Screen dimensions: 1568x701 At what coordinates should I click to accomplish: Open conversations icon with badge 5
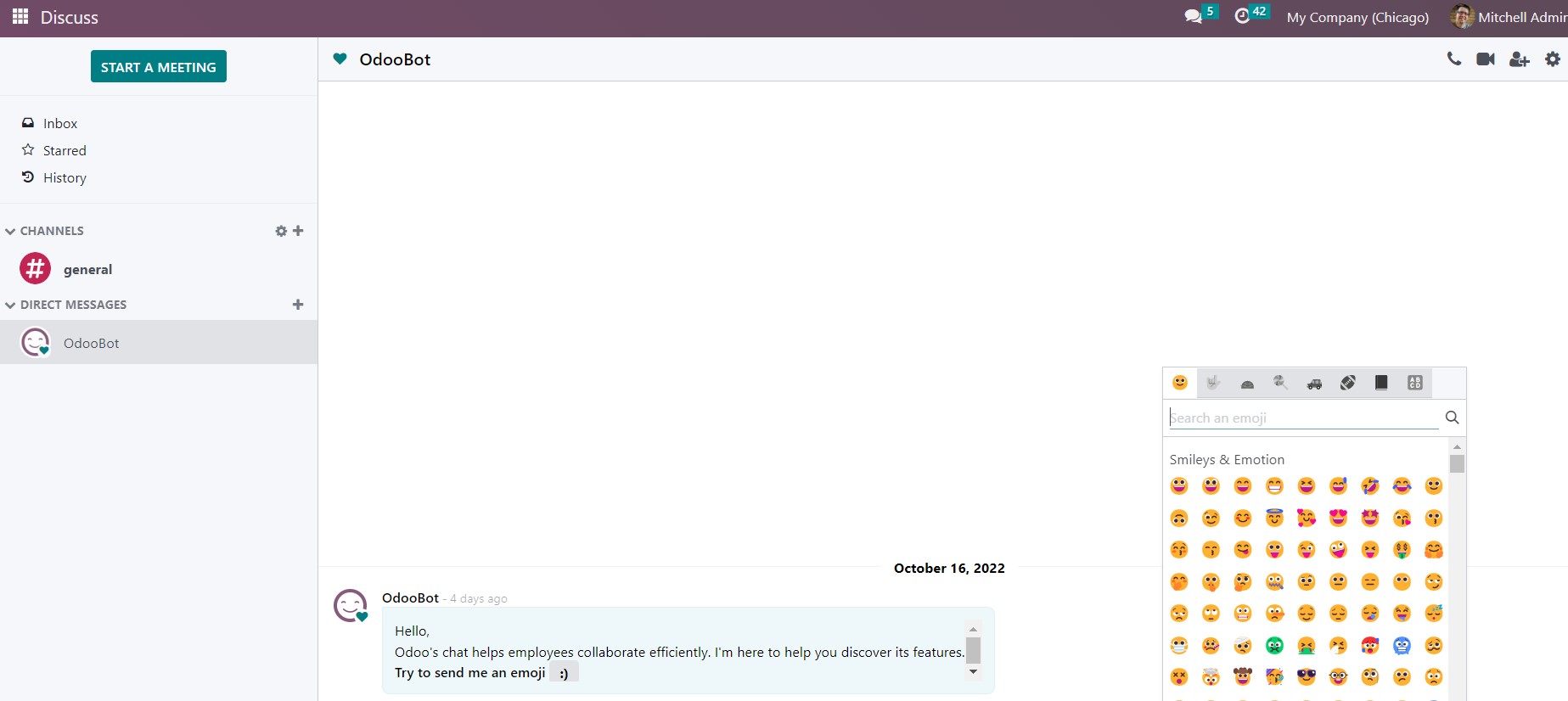click(1200, 15)
